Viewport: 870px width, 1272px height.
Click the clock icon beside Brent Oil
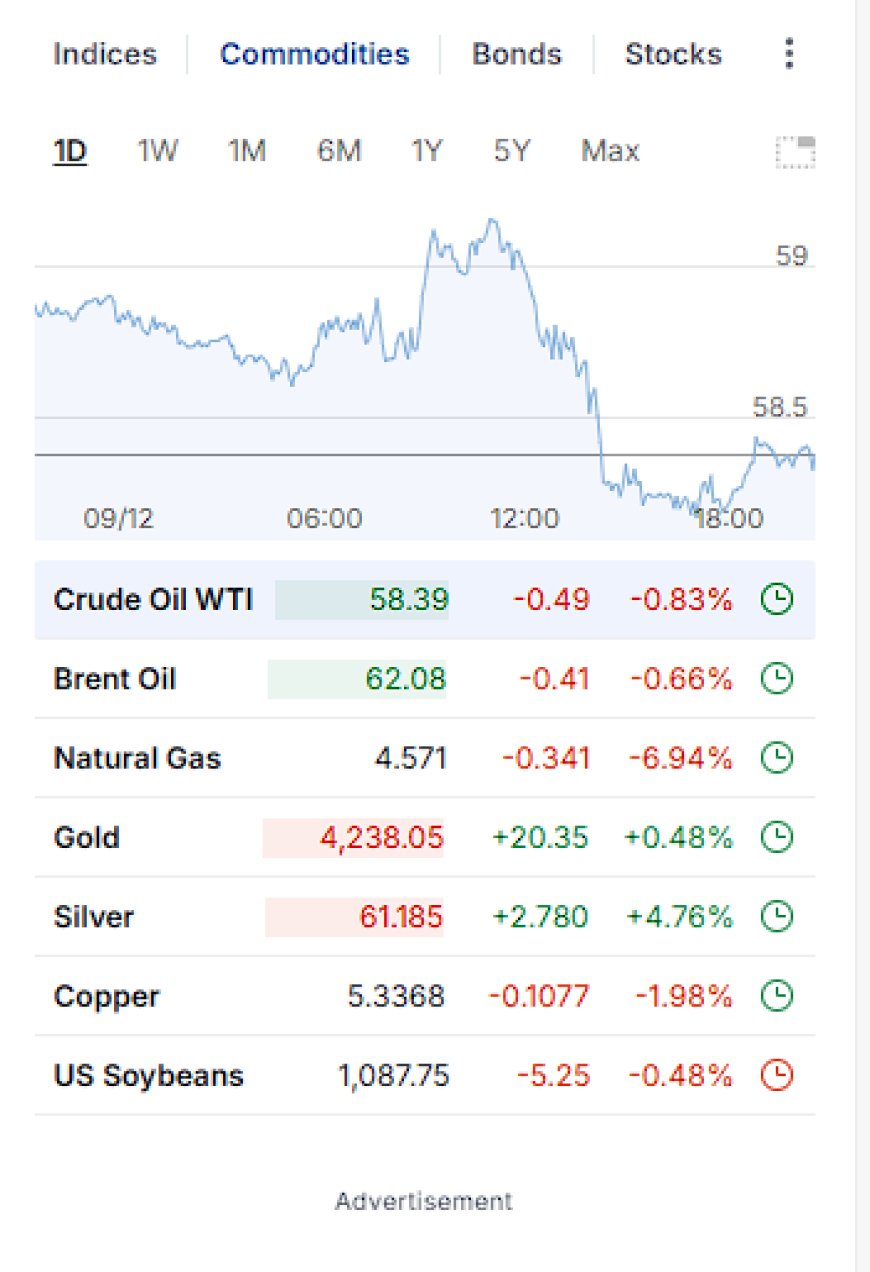pos(777,679)
